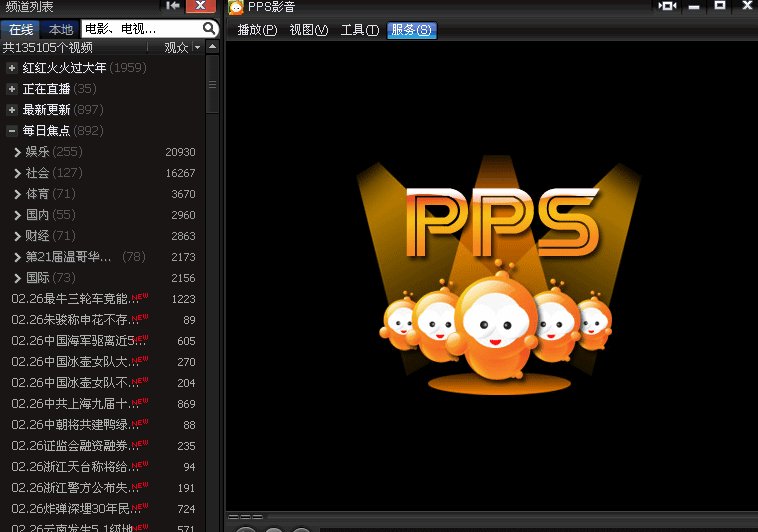Minimize the PPS window
This screenshot has width=758, height=532.
tap(694, 6)
